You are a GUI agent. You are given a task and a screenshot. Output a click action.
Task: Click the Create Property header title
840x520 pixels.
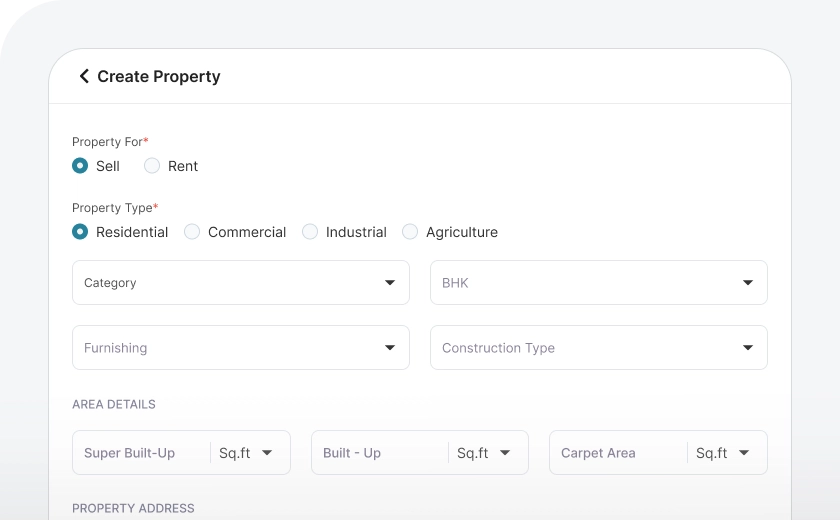[159, 76]
